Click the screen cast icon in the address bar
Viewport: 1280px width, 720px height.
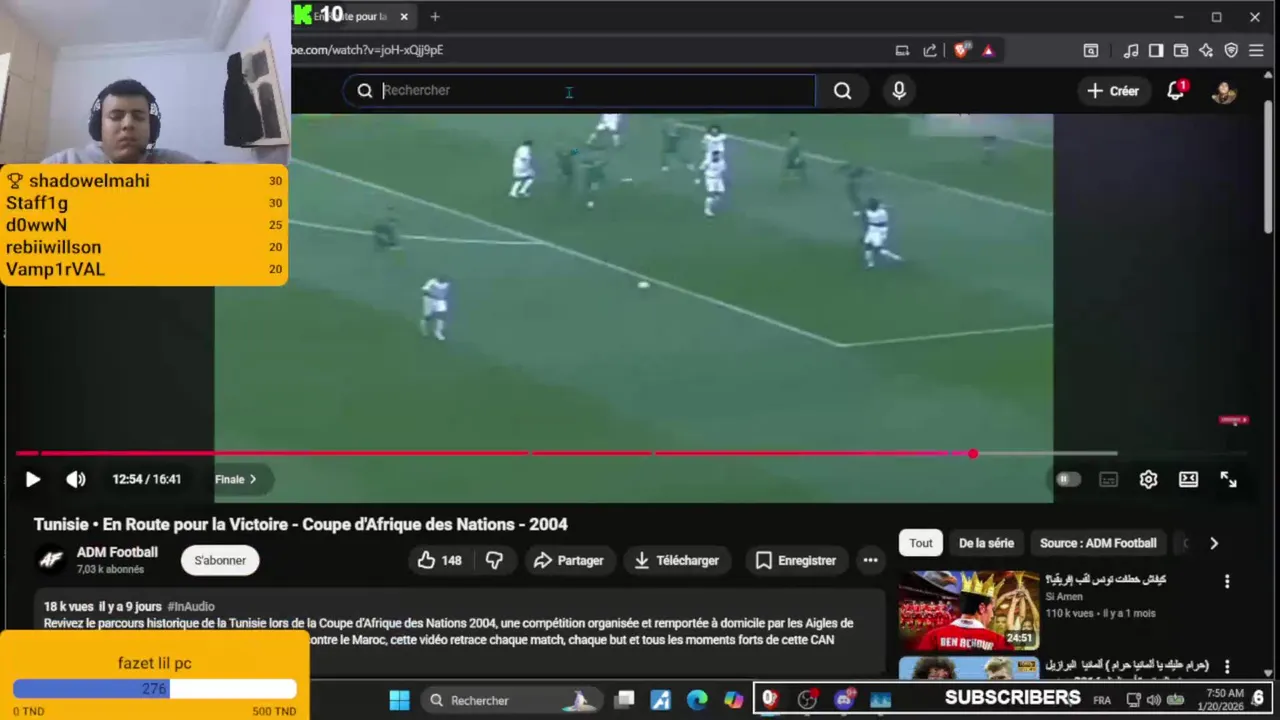[x=902, y=51]
